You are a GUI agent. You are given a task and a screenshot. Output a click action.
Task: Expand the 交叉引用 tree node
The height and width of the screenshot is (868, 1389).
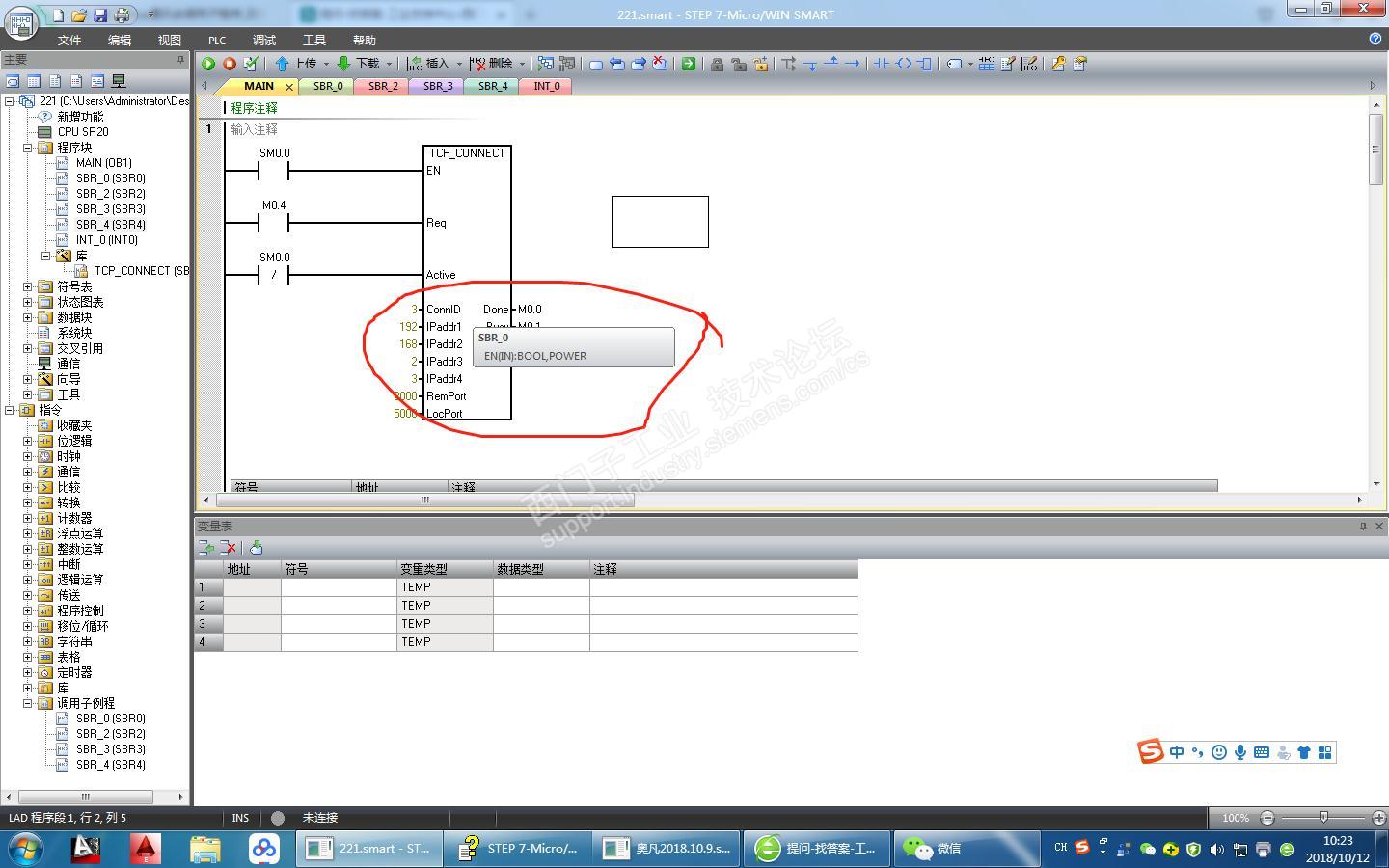[x=28, y=348]
